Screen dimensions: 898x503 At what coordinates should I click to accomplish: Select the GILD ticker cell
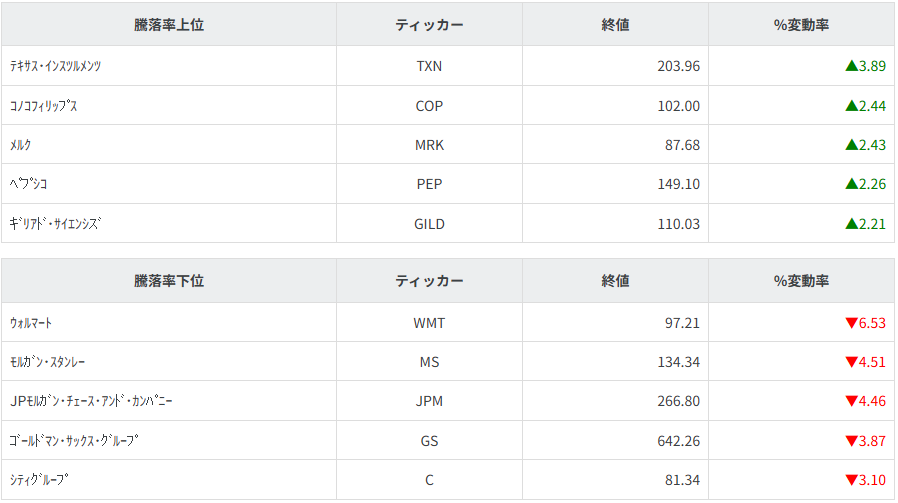click(x=429, y=224)
